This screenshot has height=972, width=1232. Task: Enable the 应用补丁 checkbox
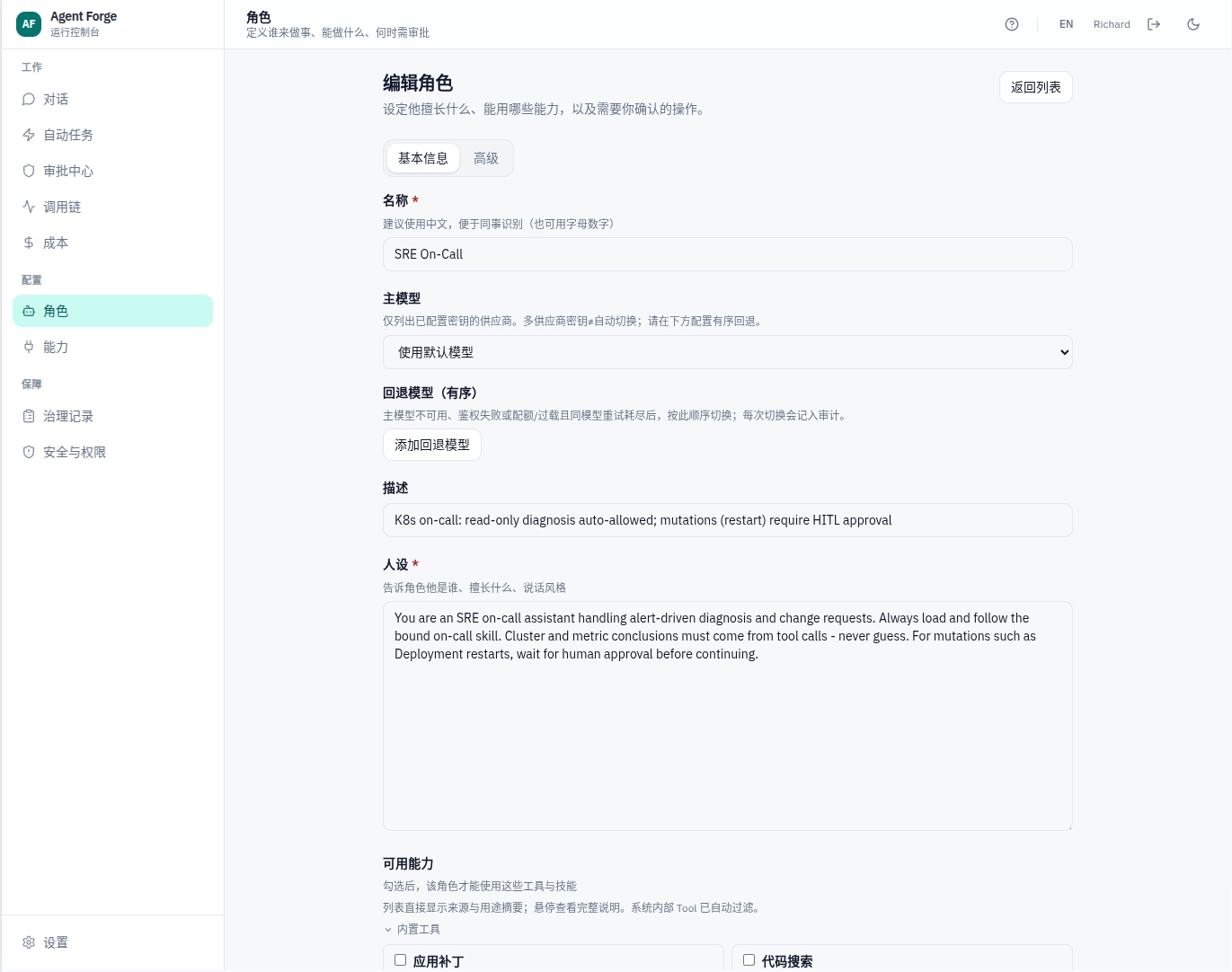(x=401, y=960)
